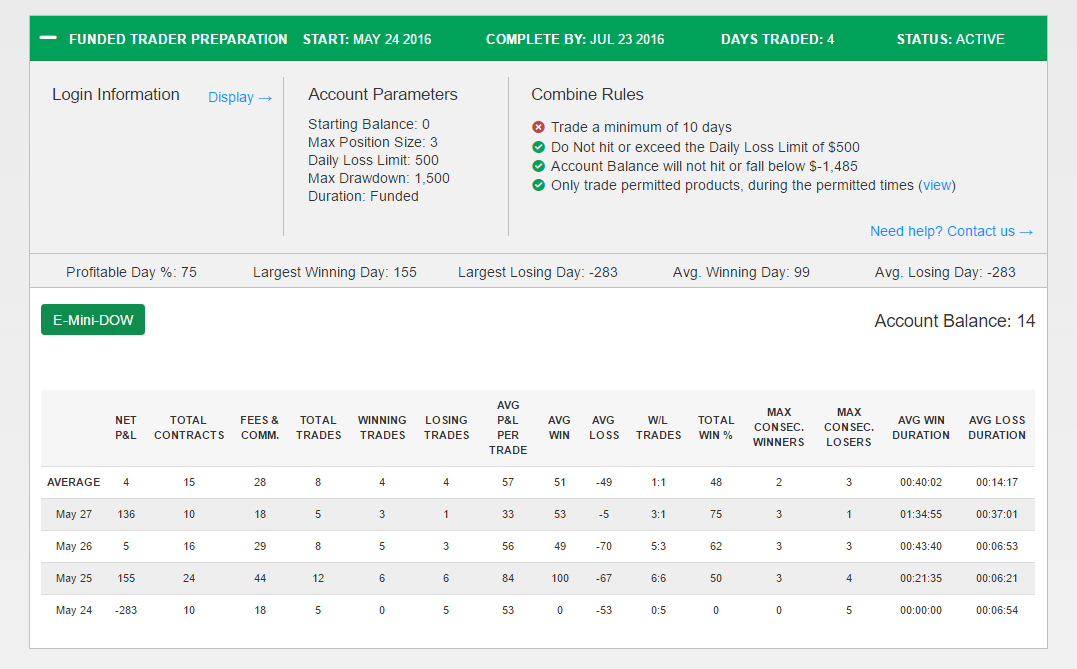The height and width of the screenshot is (669, 1077).
Task: Click the Avg. Winning Day: 99 stat
Action: click(x=741, y=272)
